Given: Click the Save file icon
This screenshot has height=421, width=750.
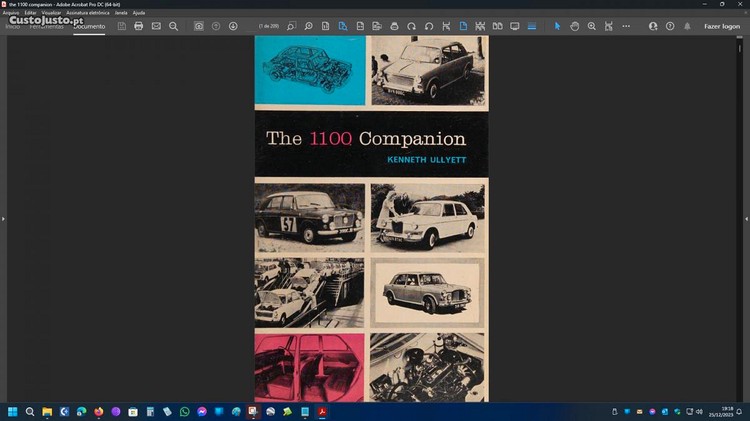Looking at the screenshot, I should pos(122,26).
